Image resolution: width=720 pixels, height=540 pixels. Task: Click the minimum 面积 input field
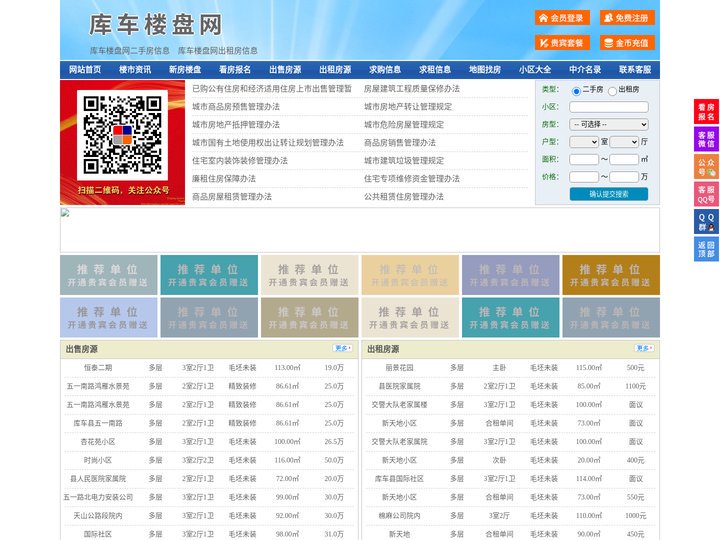[x=584, y=159]
